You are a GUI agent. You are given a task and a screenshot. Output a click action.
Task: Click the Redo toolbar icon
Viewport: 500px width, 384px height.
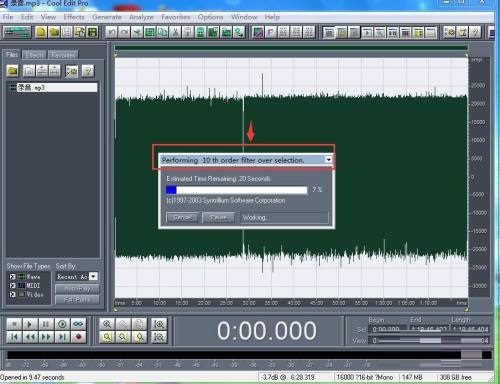pos(124,32)
